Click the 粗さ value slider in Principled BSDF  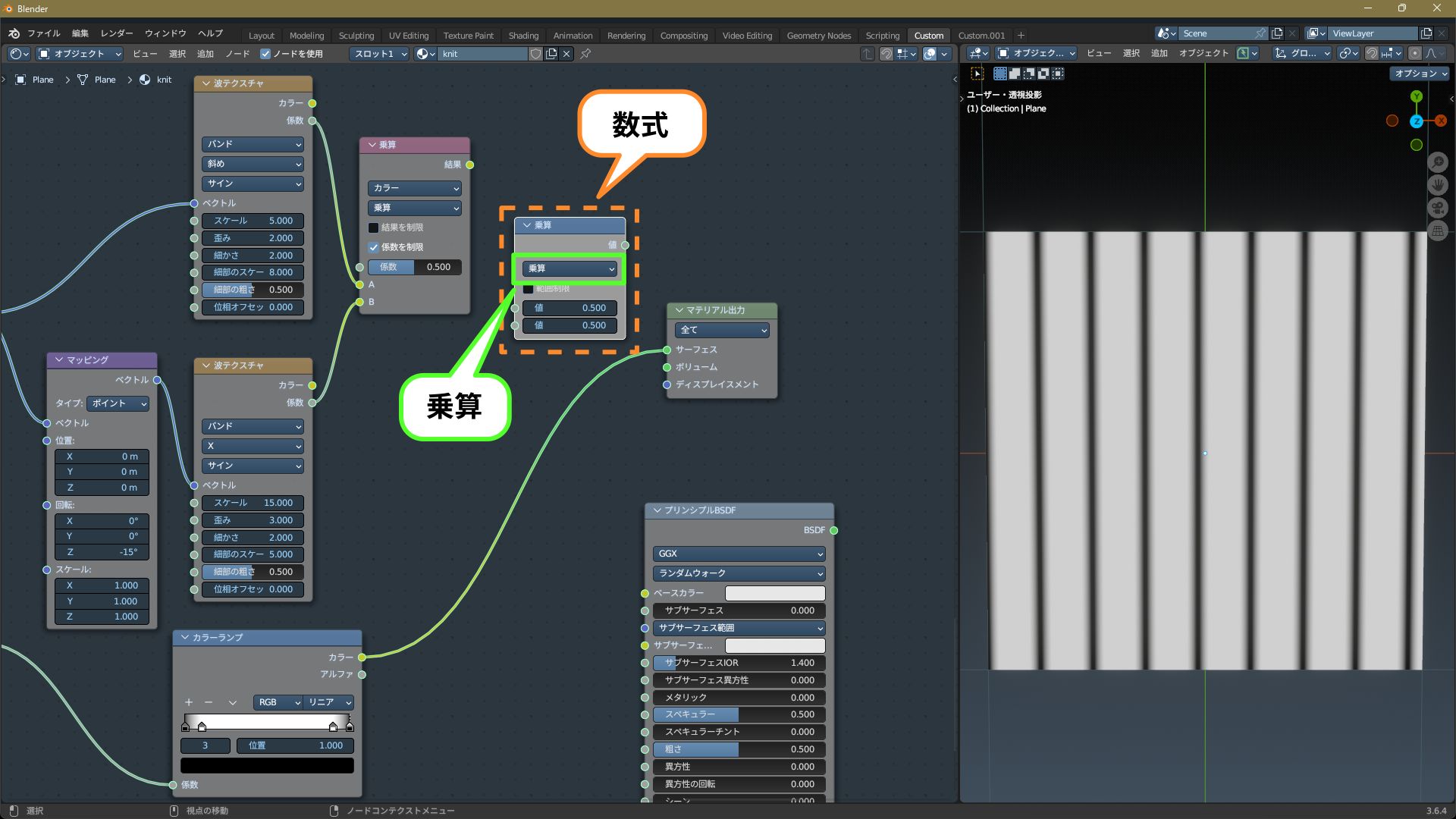tap(738, 749)
